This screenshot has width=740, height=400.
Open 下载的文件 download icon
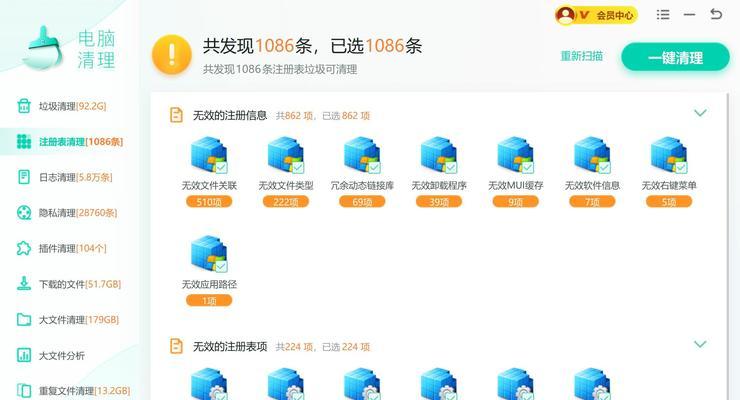(x=24, y=283)
